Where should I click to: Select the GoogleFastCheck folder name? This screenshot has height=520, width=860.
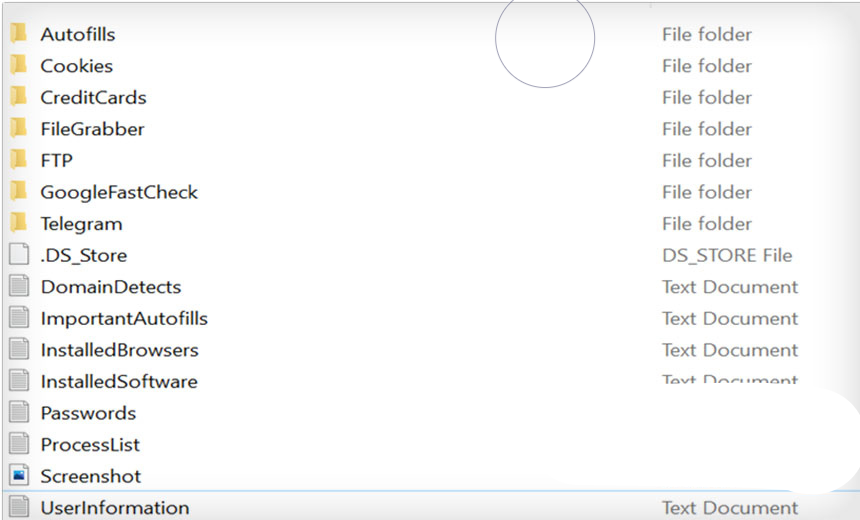pyautogui.click(x=119, y=192)
